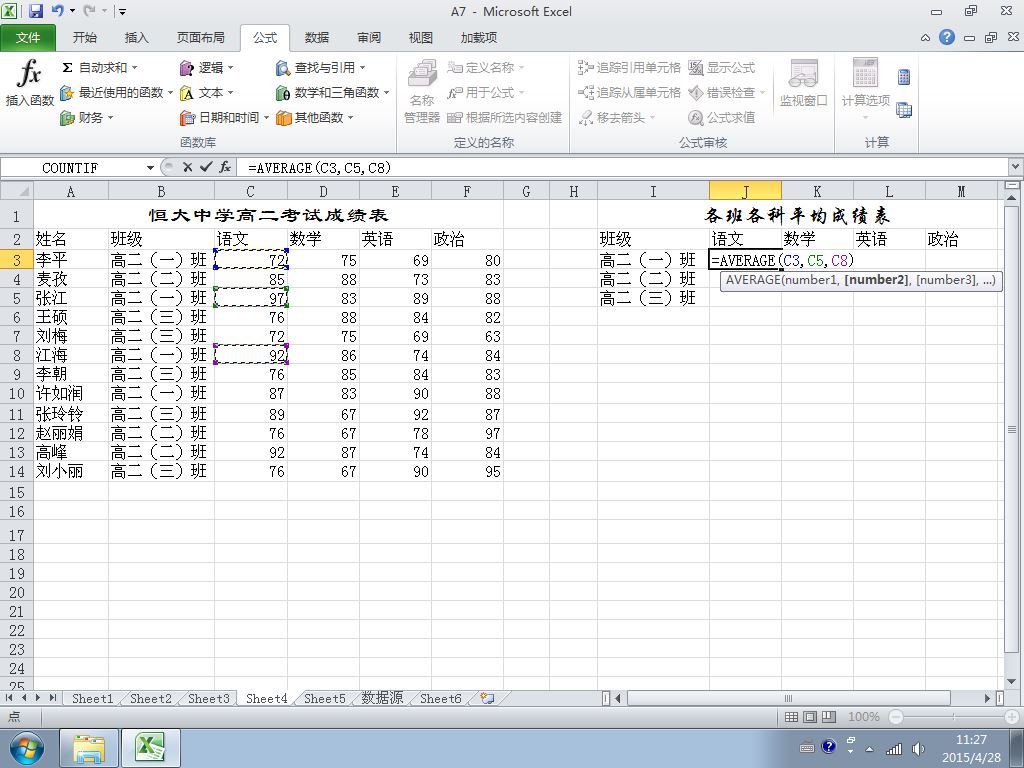
Task: Select cell I4 高二（二）班 in averages table
Action: point(653,280)
